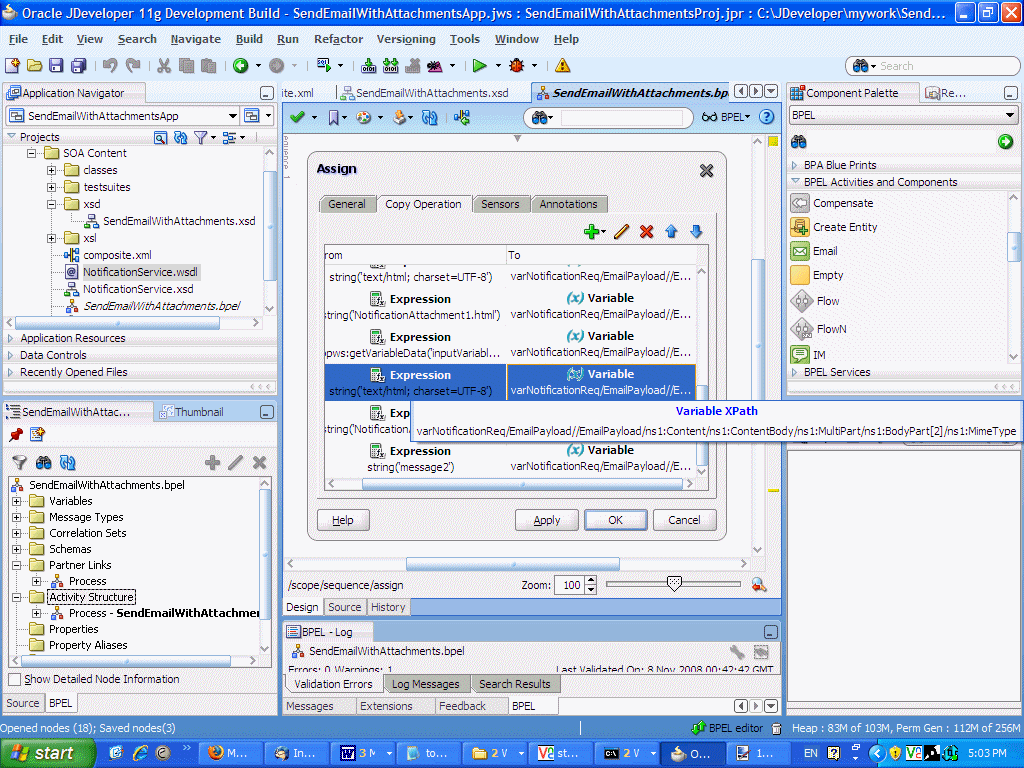Click the green Validate checkmark in BPEL editor
Image resolution: width=1024 pixels, height=768 pixels.
pos(298,117)
